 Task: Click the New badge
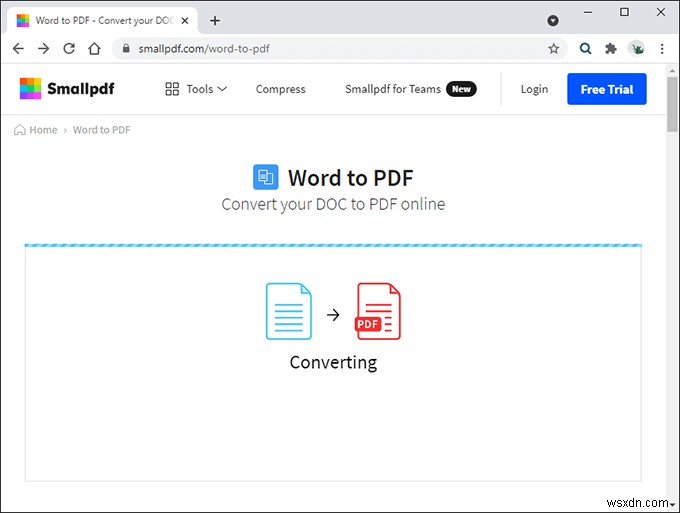pyautogui.click(x=461, y=89)
